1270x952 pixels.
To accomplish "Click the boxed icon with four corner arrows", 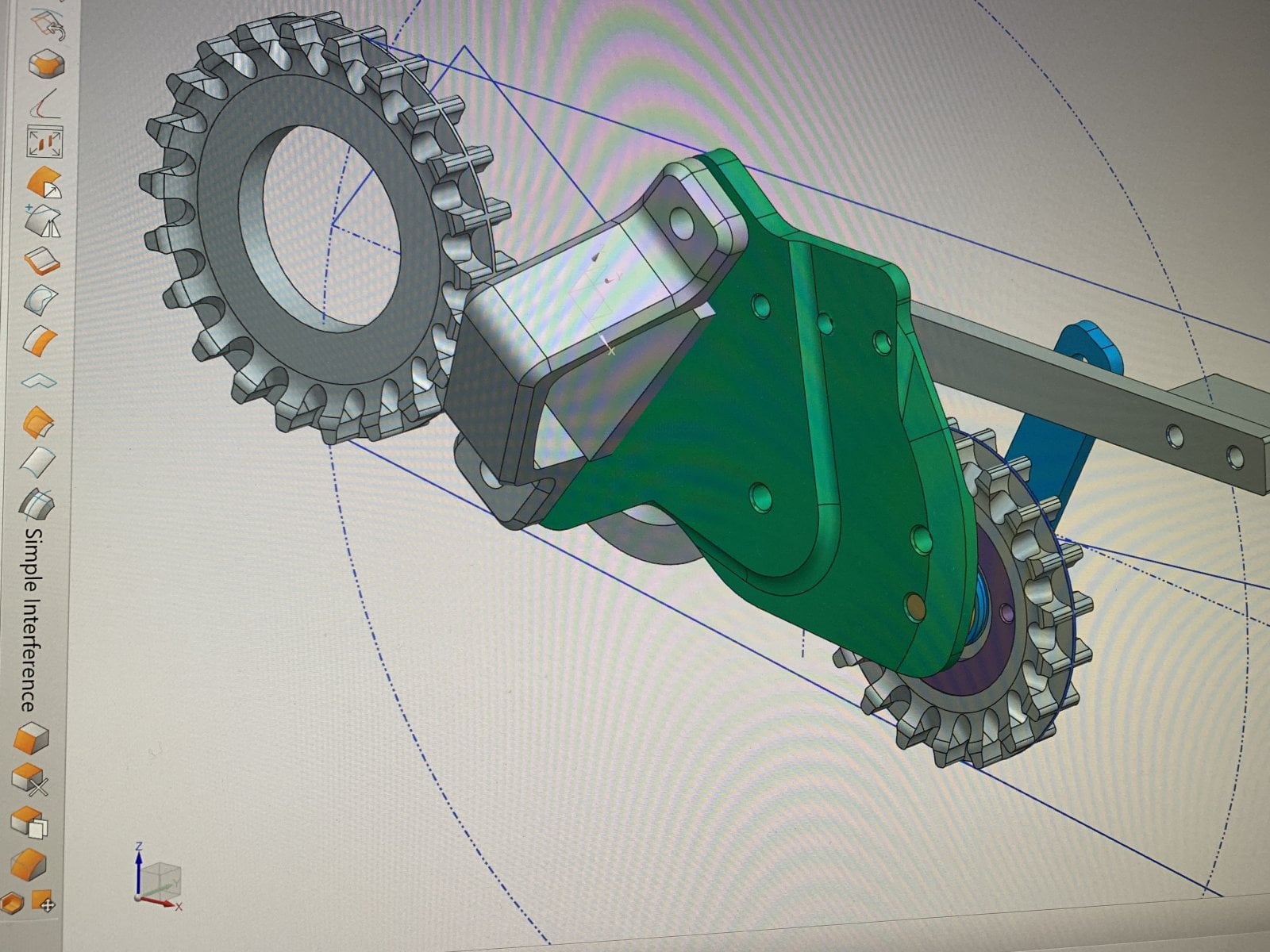I will coord(45,141).
